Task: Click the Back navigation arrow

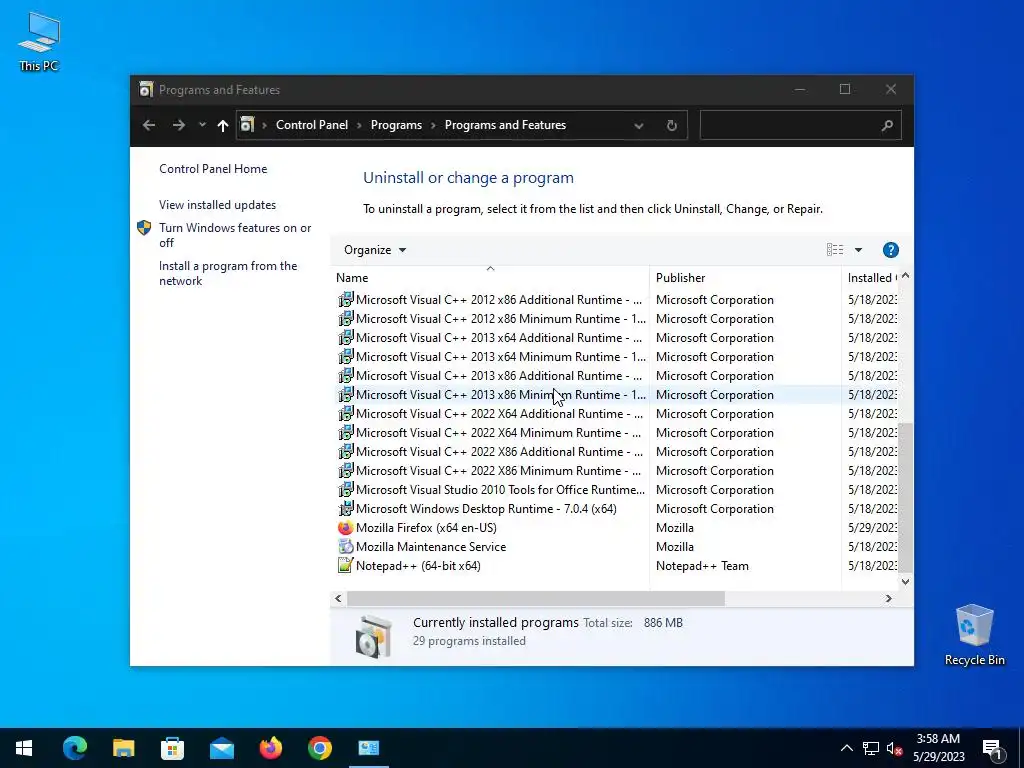Action: [x=149, y=125]
